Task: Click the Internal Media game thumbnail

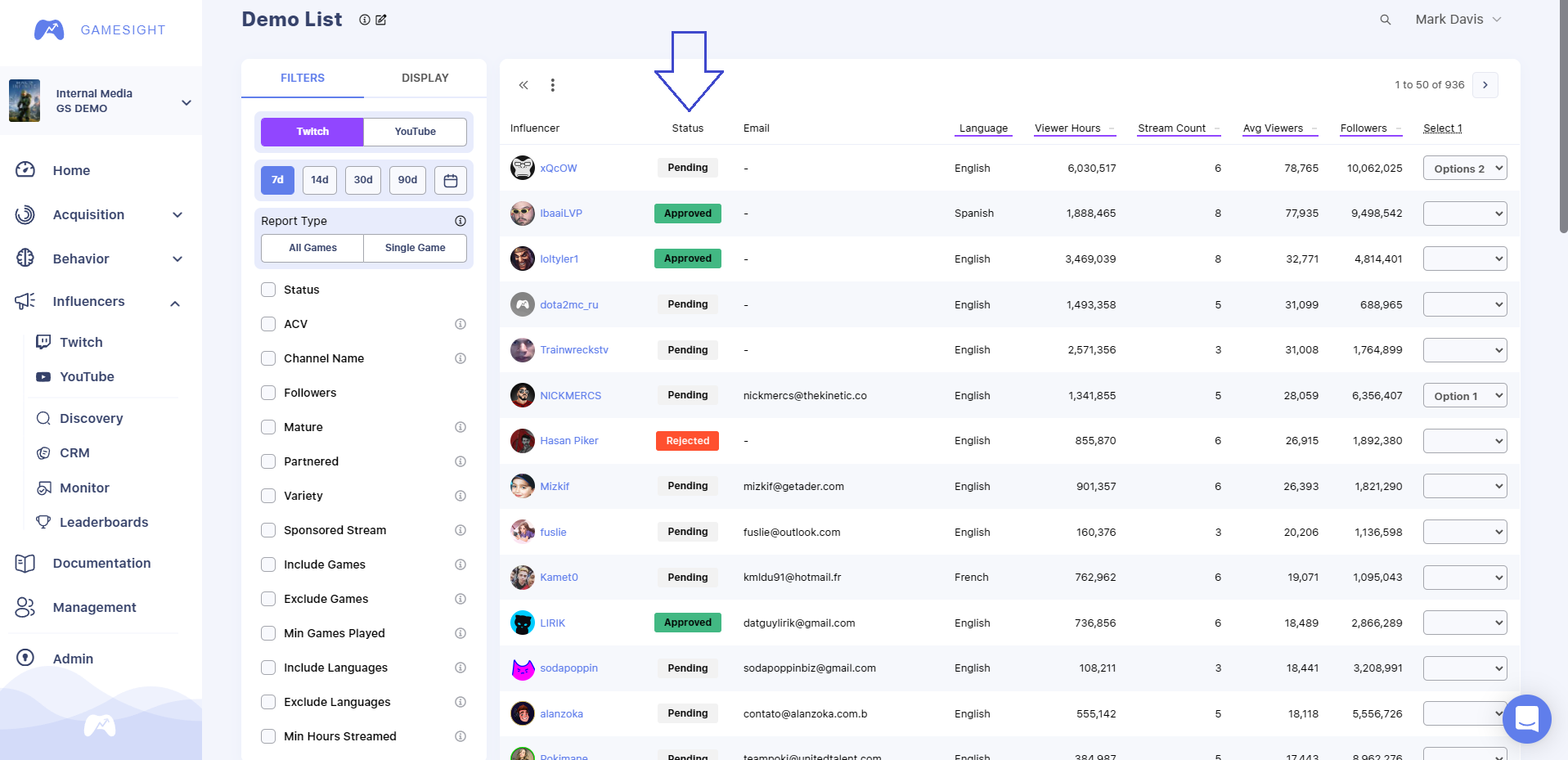Action: pos(25,101)
